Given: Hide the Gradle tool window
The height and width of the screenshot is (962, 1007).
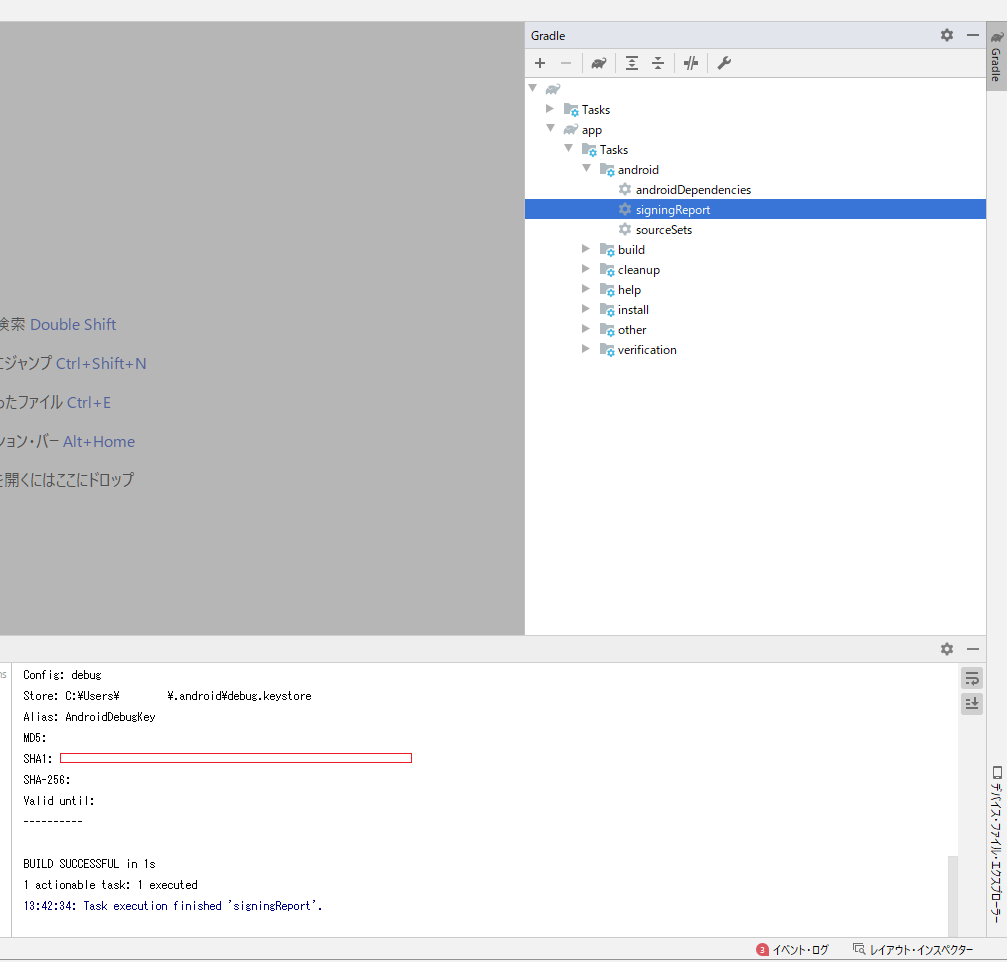Looking at the screenshot, I should coord(973,35).
